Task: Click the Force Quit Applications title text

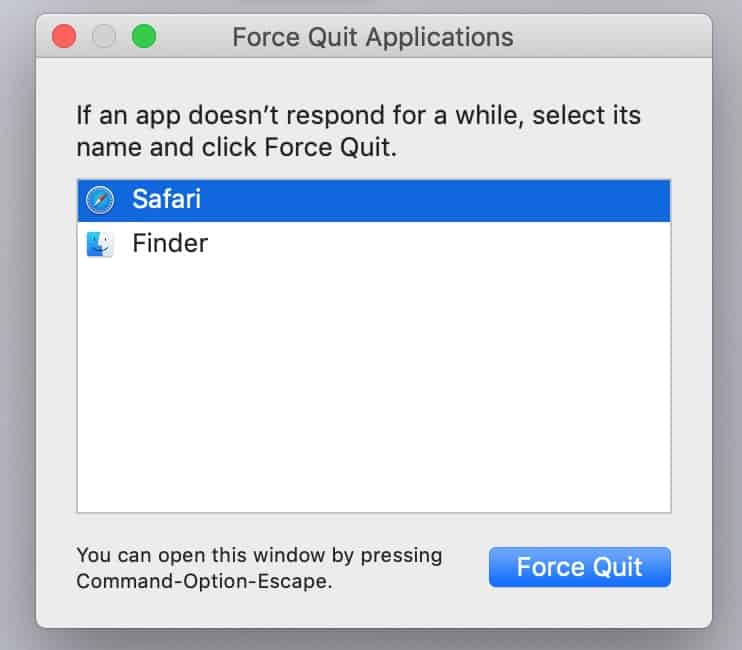Action: coord(372,37)
